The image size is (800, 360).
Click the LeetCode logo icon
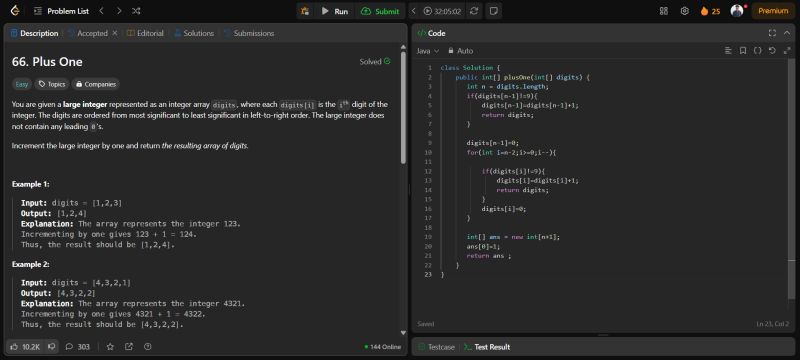point(15,11)
